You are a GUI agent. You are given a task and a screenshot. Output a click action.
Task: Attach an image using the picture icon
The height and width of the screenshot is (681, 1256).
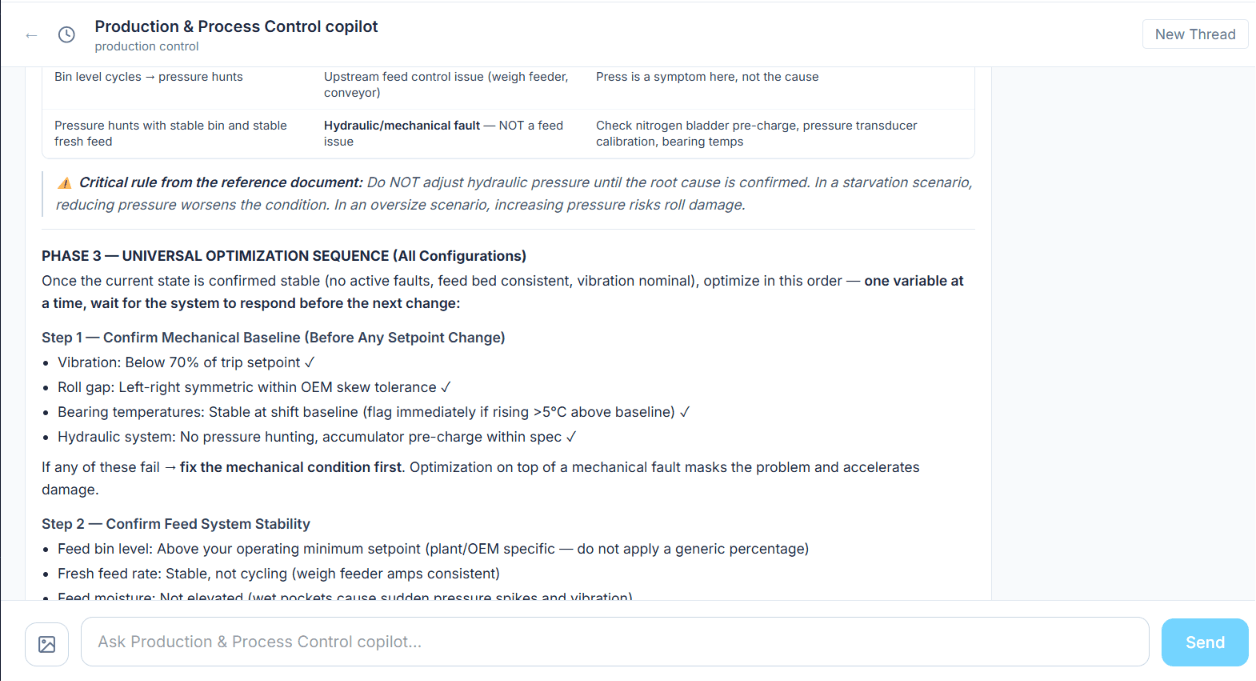coord(47,644)
